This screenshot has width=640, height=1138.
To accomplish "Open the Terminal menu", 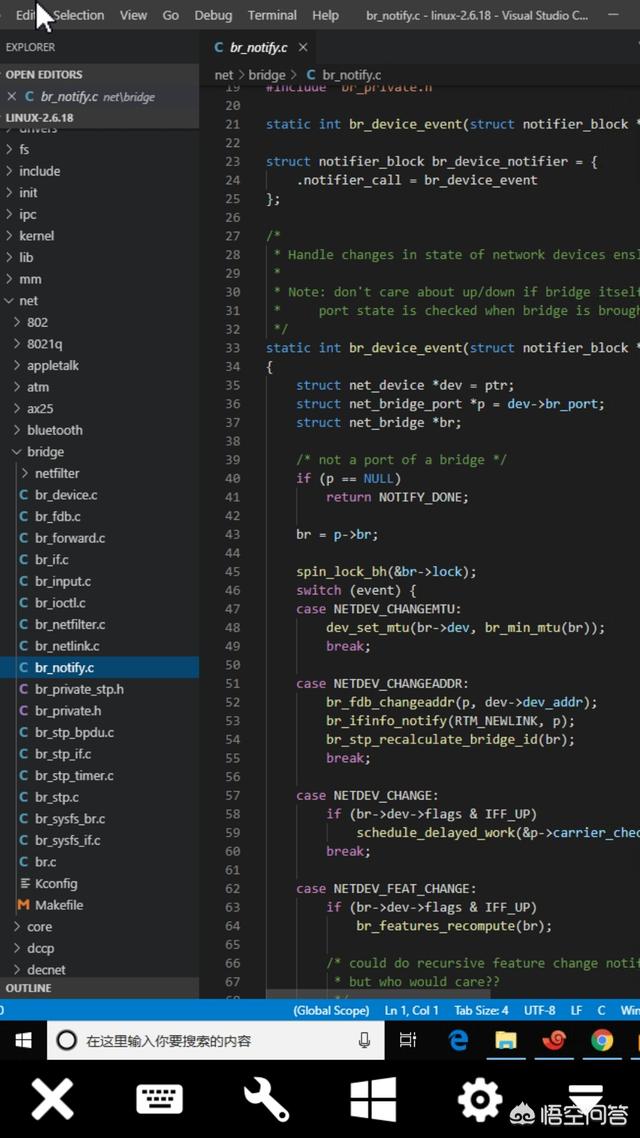I will click(x=272, y=15).
